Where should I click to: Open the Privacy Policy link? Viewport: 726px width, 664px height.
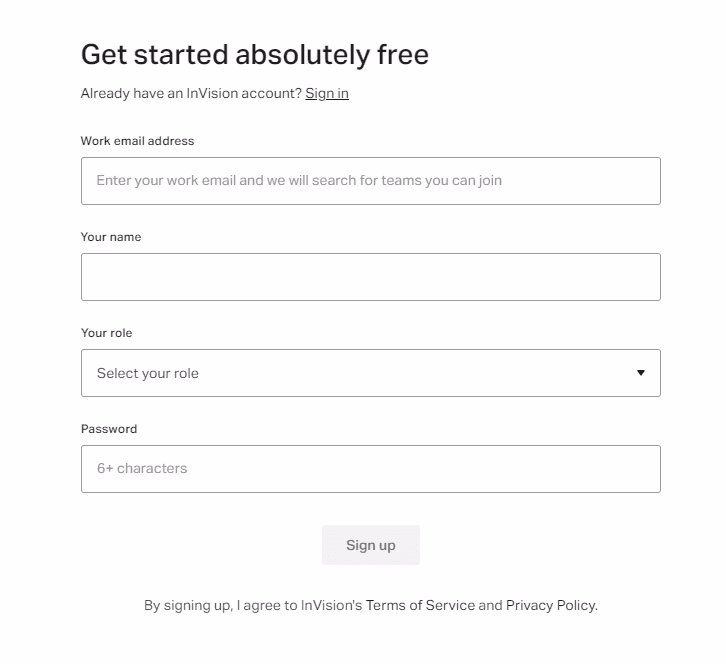551,605
